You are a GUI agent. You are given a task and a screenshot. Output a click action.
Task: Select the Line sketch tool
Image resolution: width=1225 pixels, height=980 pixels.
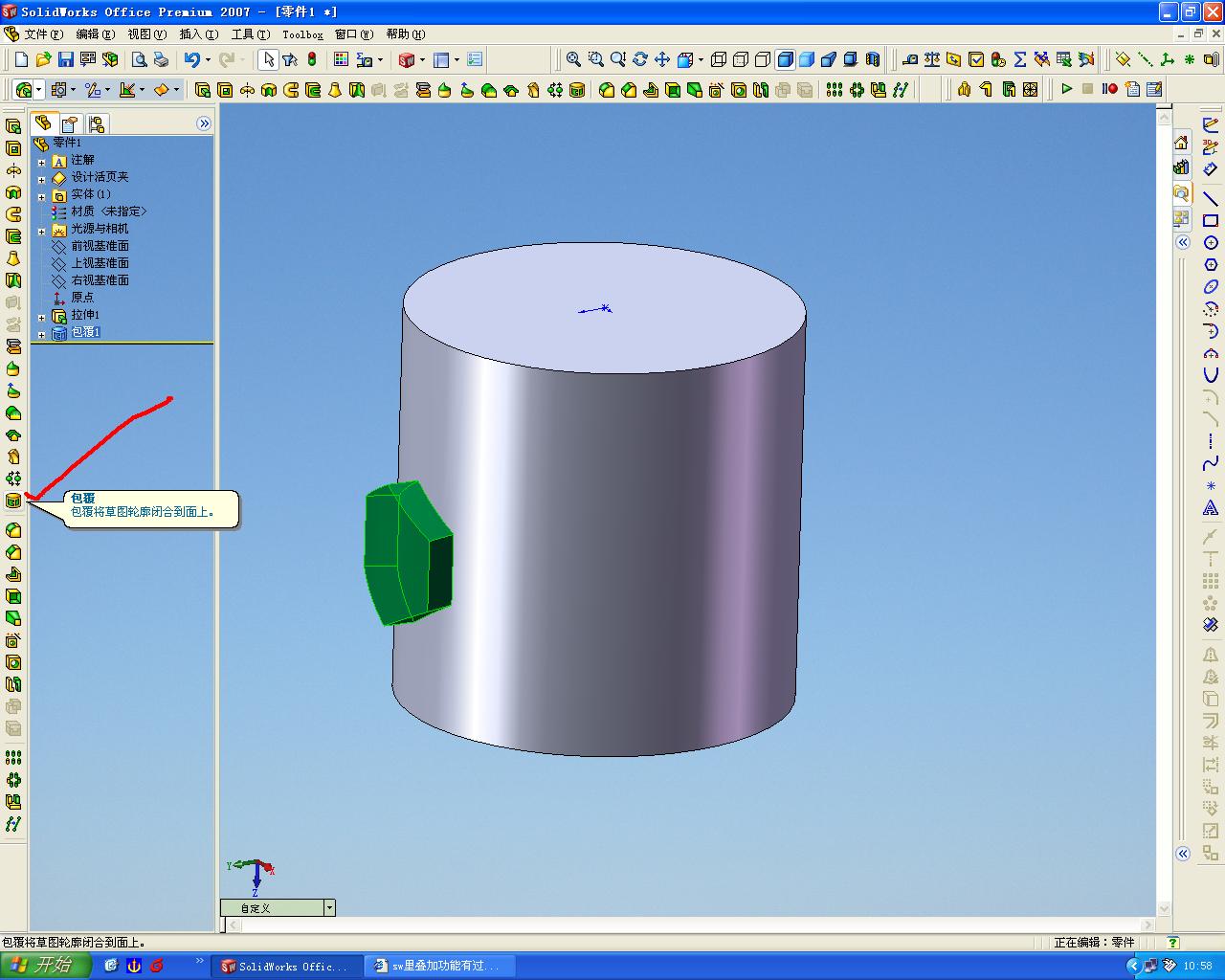1211,198
